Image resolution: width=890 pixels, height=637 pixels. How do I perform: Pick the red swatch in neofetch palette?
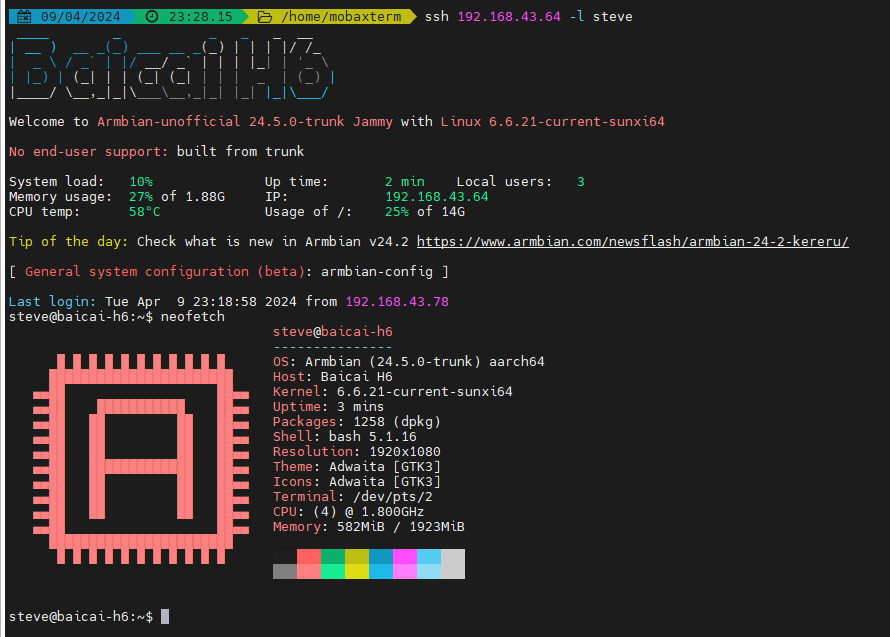coord(309,556)
